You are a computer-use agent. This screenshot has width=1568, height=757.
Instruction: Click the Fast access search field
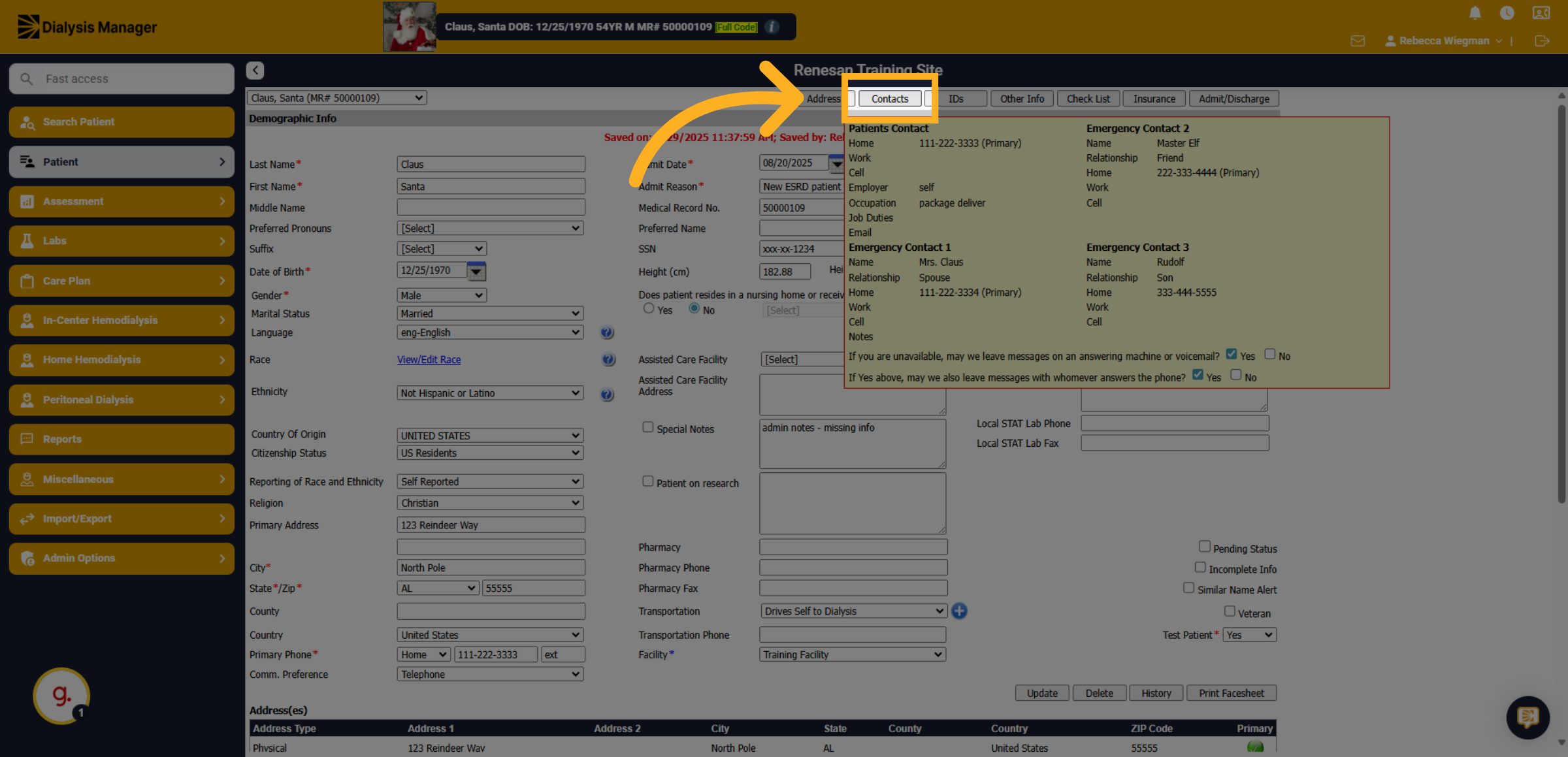coord(122,78)
